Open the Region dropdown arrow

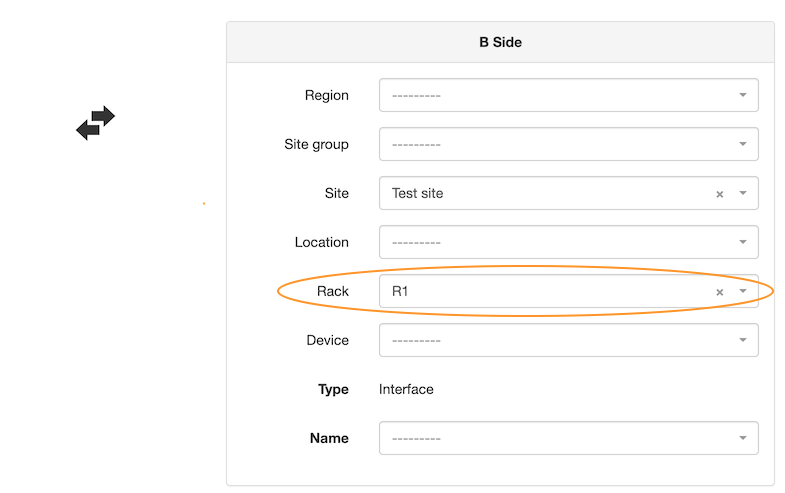pos(743,95)
